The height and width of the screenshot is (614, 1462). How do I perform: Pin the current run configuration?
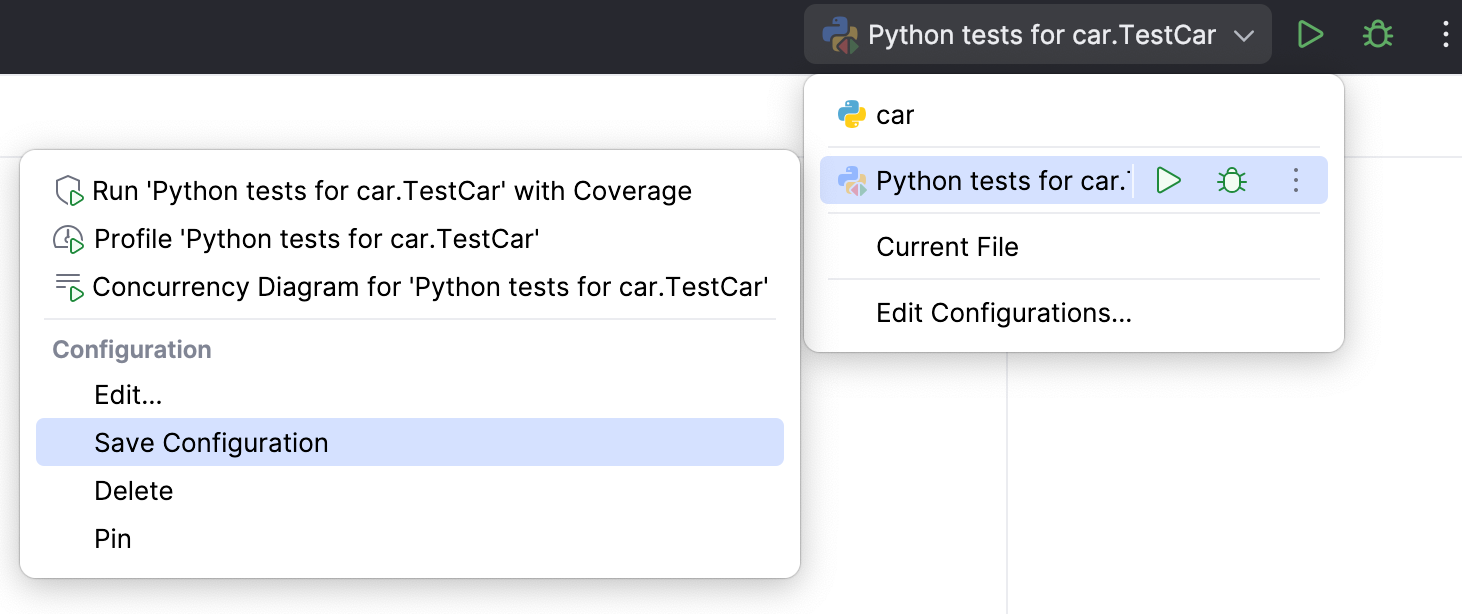(x=113, y=538)
